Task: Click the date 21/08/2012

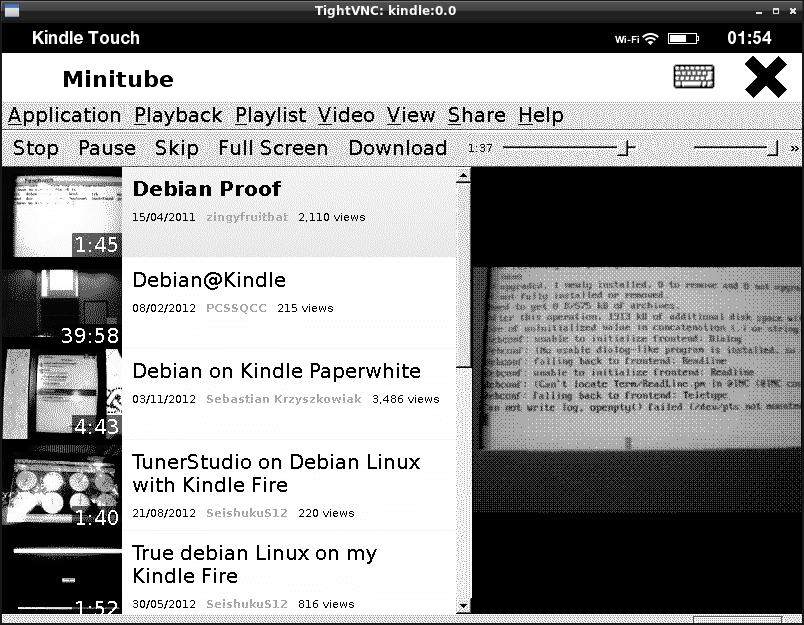Action: [x=164, y=513]
